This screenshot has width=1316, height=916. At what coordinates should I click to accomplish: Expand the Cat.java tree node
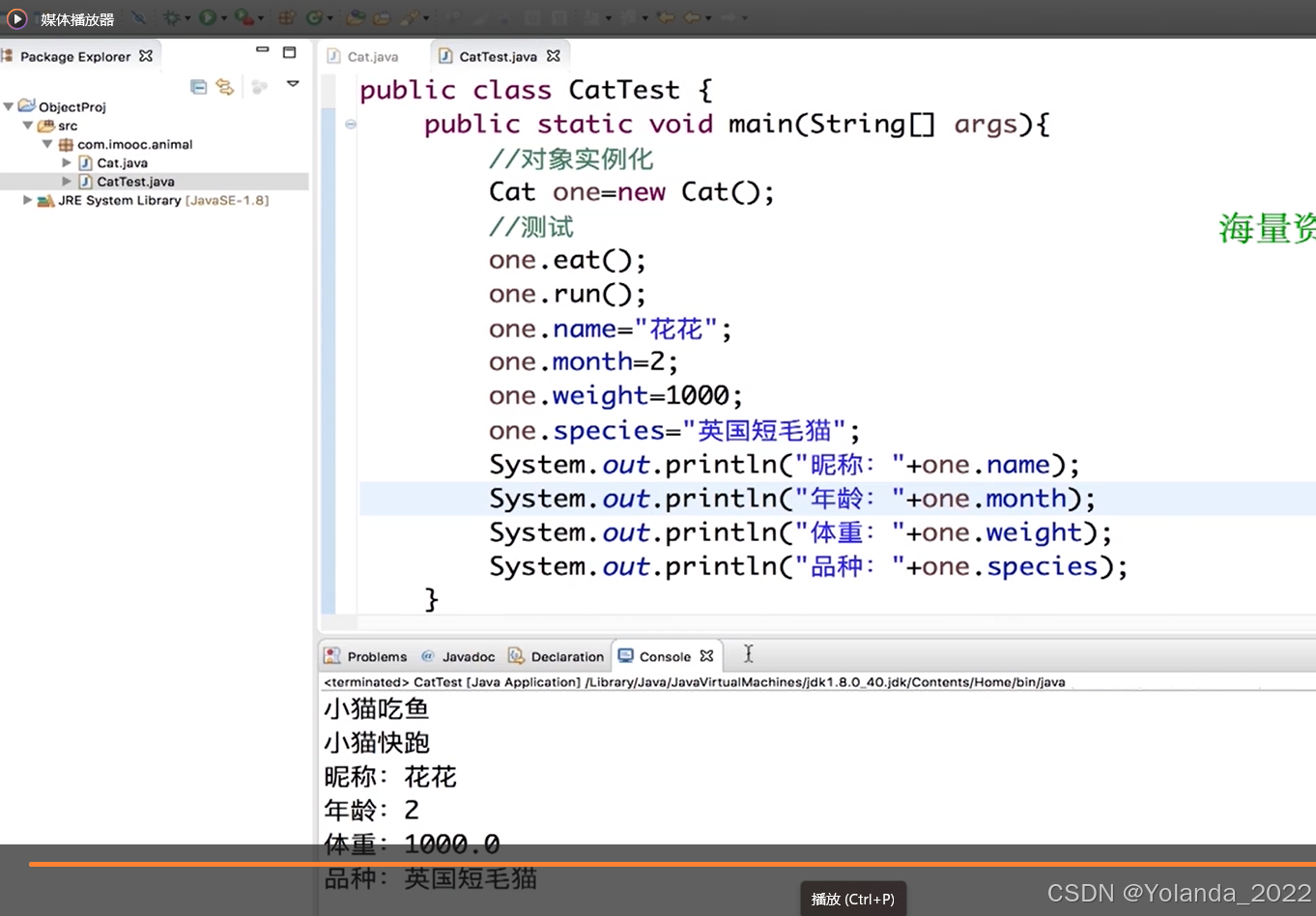point(67,162)
